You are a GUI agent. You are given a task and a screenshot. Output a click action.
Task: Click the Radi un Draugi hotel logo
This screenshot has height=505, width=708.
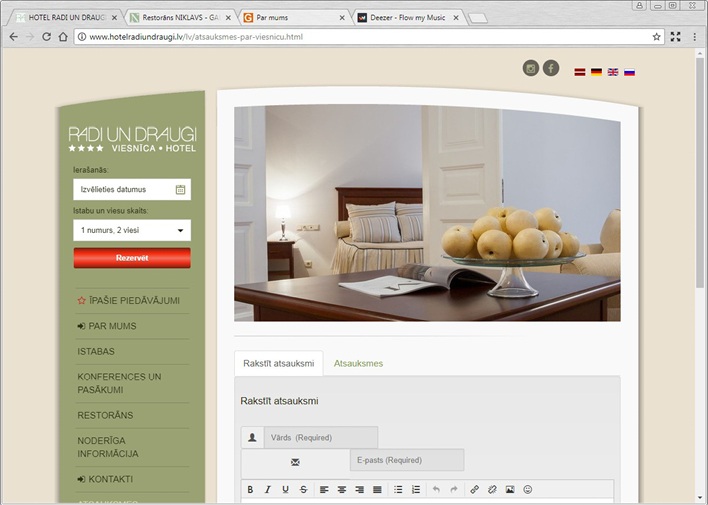click(132, 139)
